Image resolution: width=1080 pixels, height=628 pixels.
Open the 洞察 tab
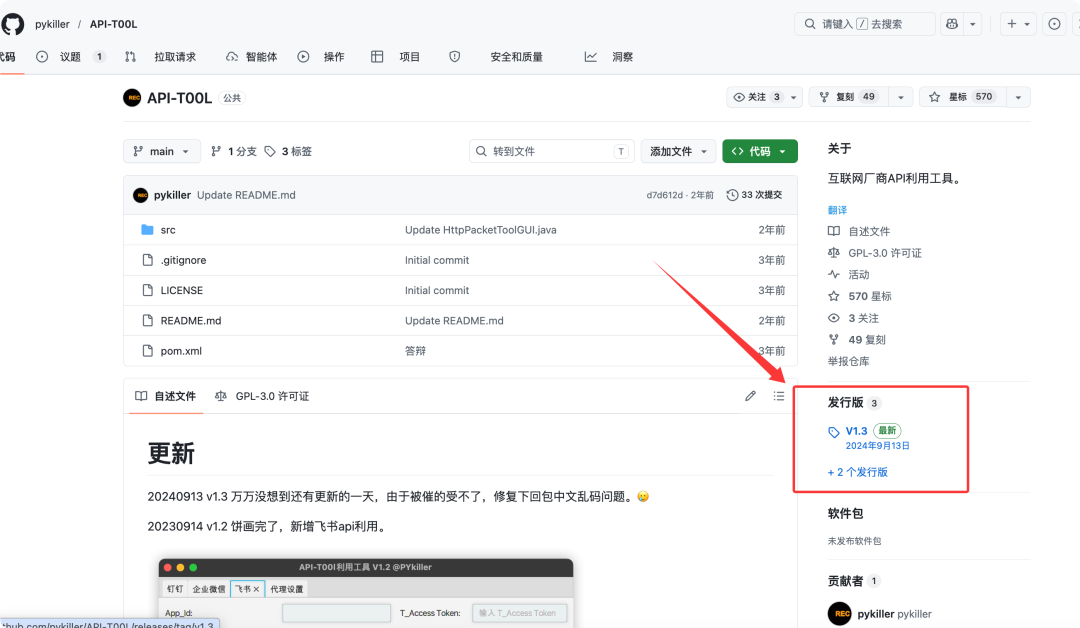point(609,57)
